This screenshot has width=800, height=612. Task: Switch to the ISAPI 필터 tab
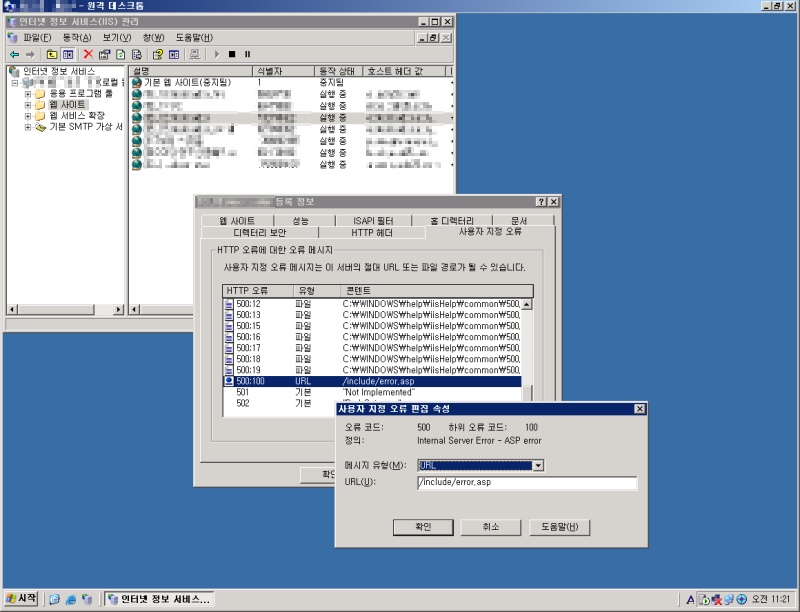pos(373,220)
